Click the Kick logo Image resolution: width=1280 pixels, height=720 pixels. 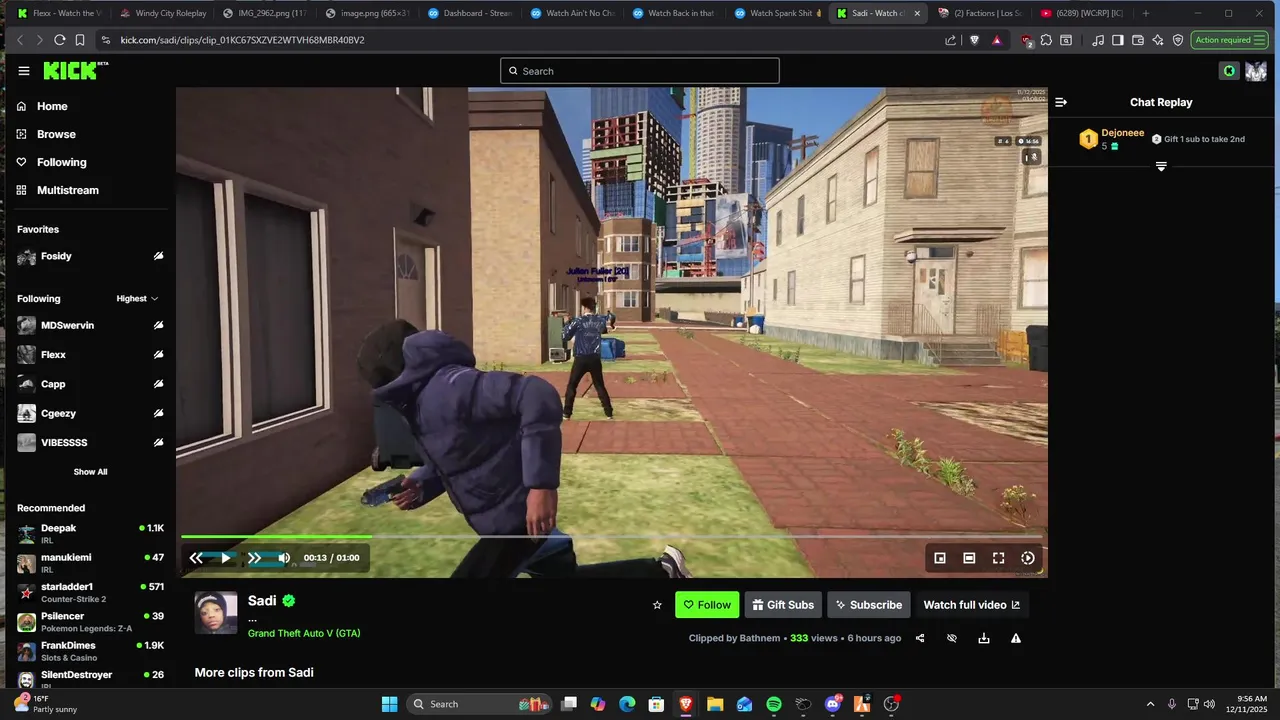tap(75, 70)
